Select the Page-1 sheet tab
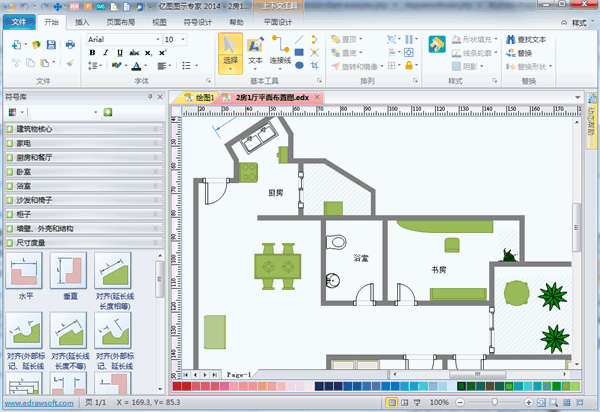 click(x=239, y=375)
